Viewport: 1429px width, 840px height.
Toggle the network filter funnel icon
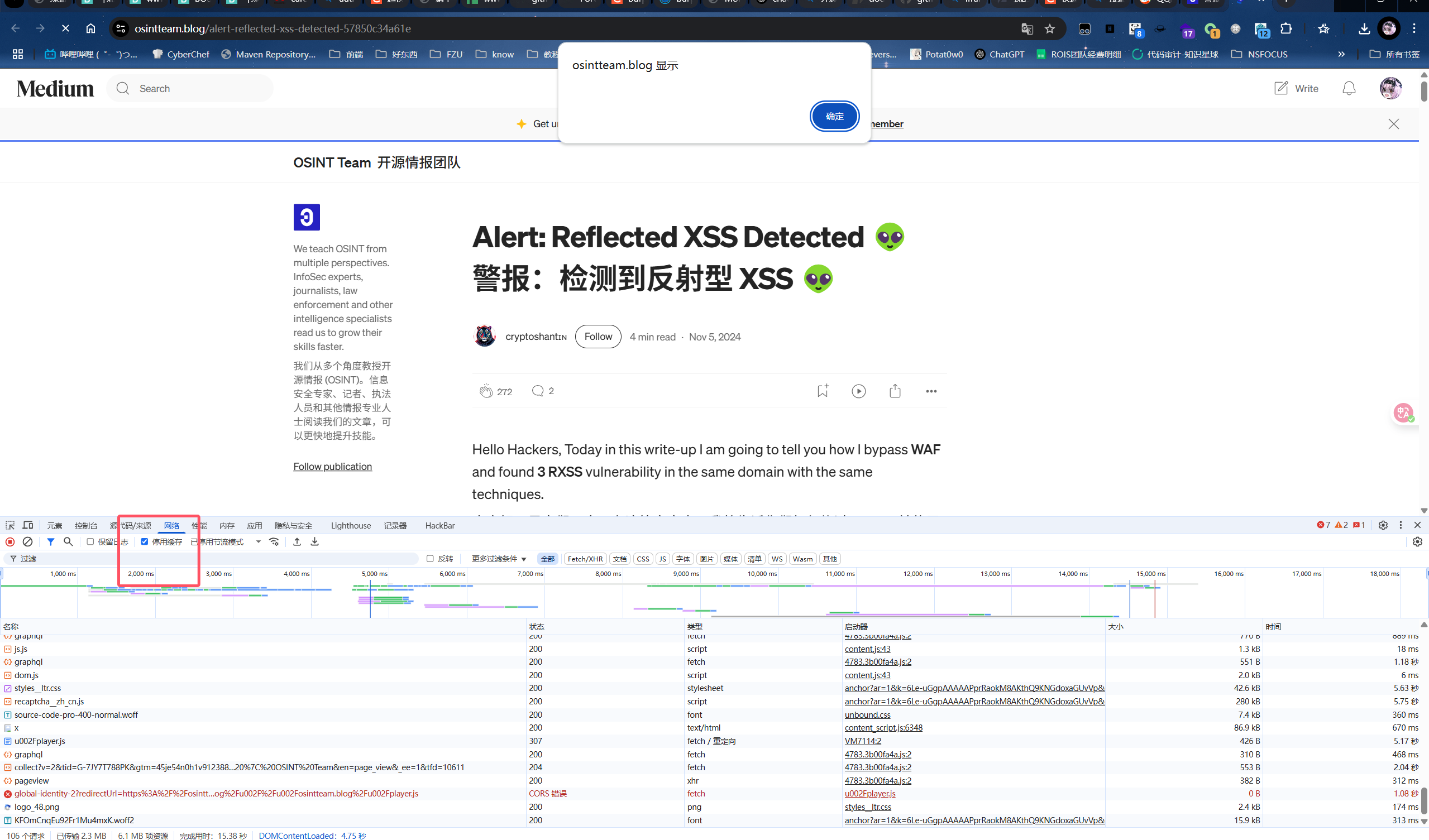[50, 542]
